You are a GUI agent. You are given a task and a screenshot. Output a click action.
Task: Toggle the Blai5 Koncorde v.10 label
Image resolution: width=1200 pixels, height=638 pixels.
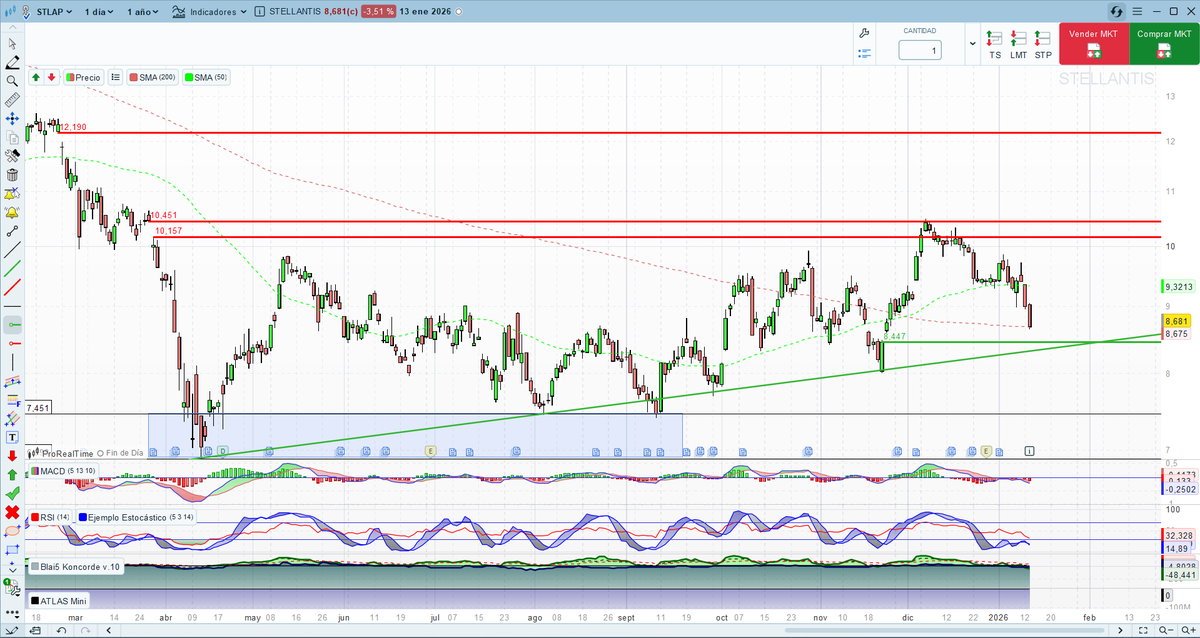tap(75, 567)
